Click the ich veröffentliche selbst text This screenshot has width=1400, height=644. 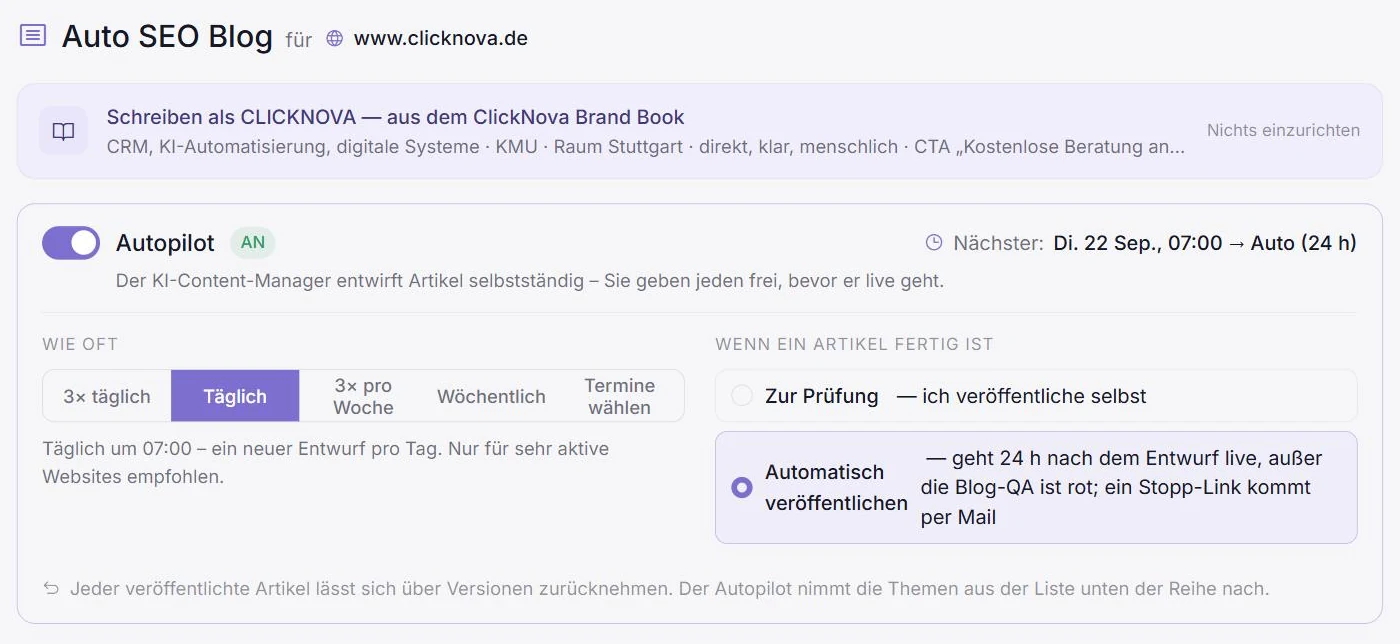tap(1021, 396)
